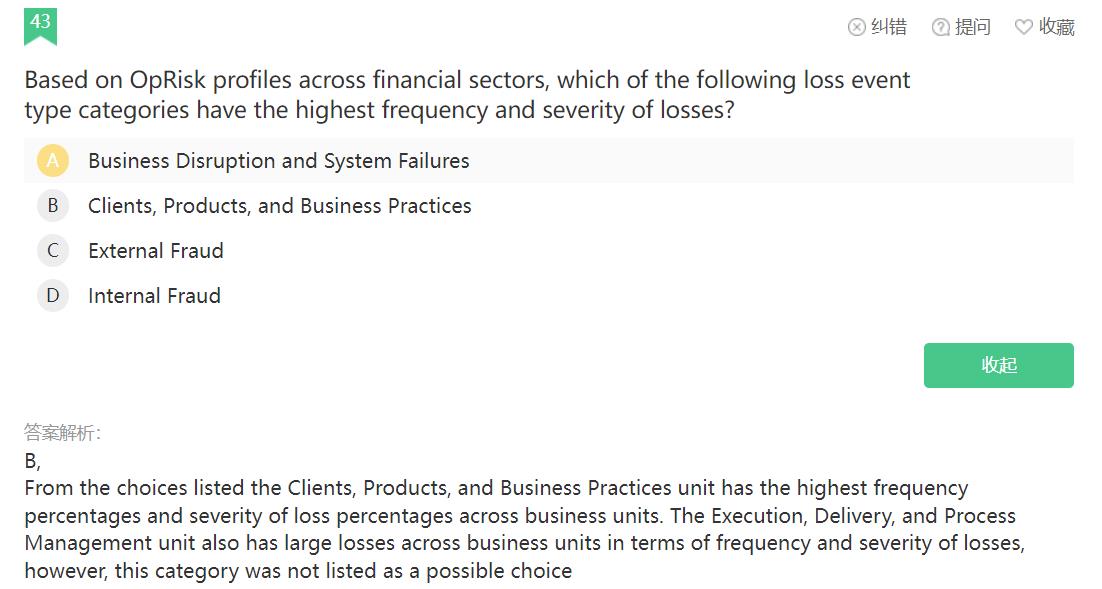Viewport: 1102px width, 589px height.
Task: Click the 收藏 heart icon
Action: click(x=1023, y=27)
